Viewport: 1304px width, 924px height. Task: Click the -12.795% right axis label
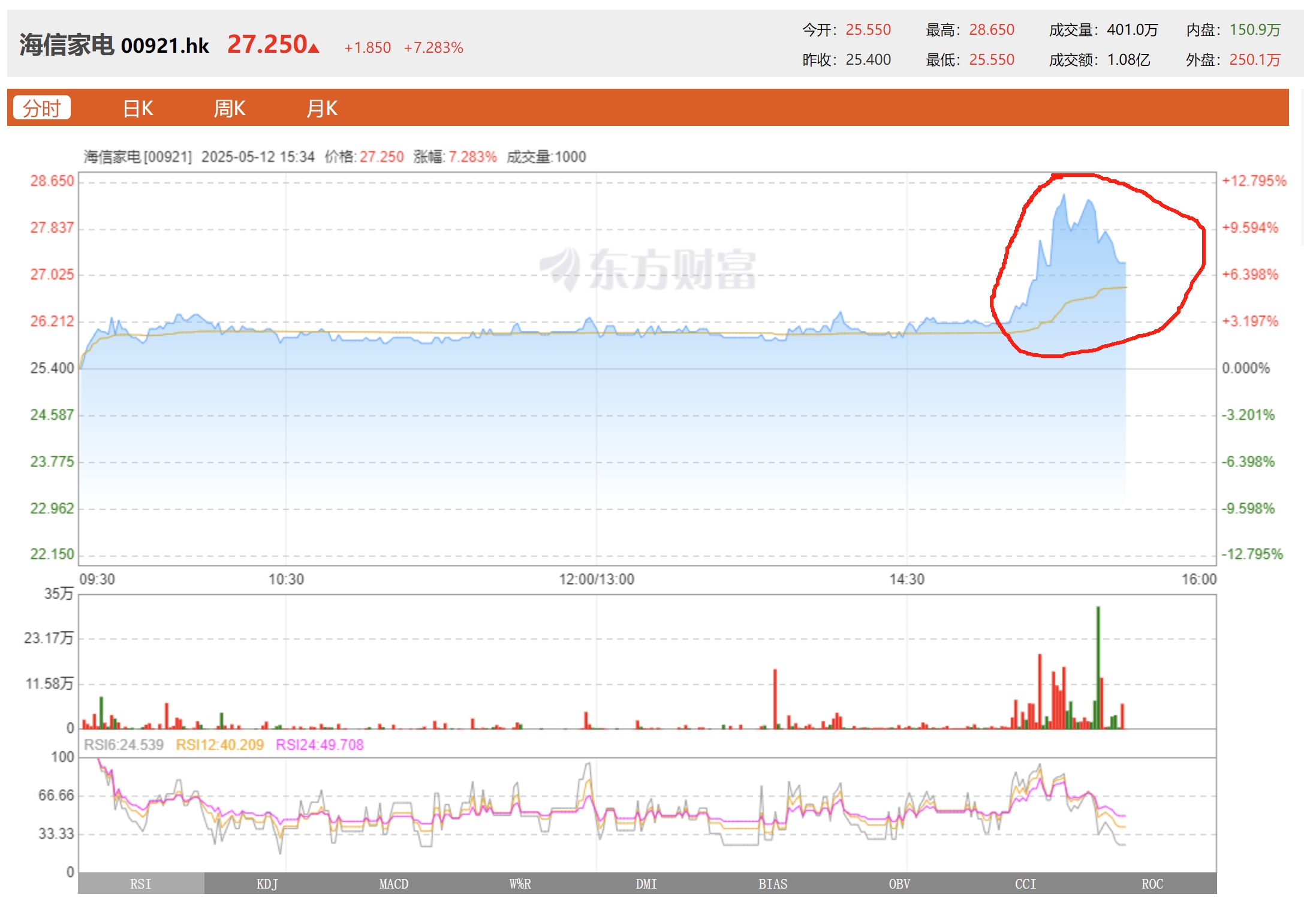point(1252,554)
